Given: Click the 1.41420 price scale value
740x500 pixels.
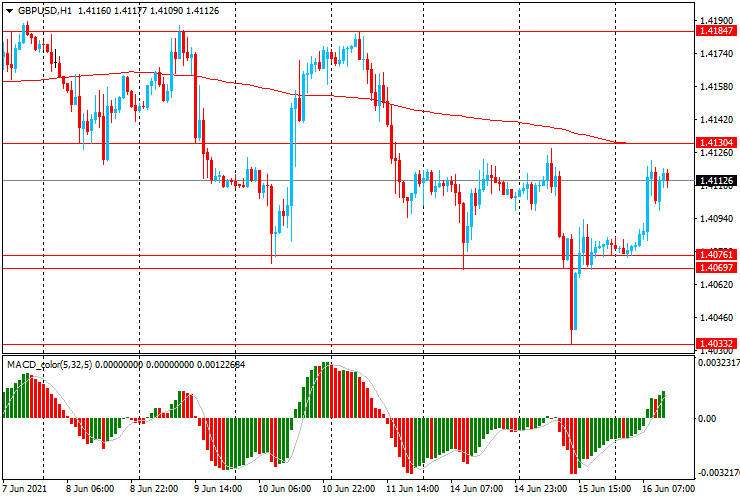Looking at the screenshot, I should pos(717,120).
